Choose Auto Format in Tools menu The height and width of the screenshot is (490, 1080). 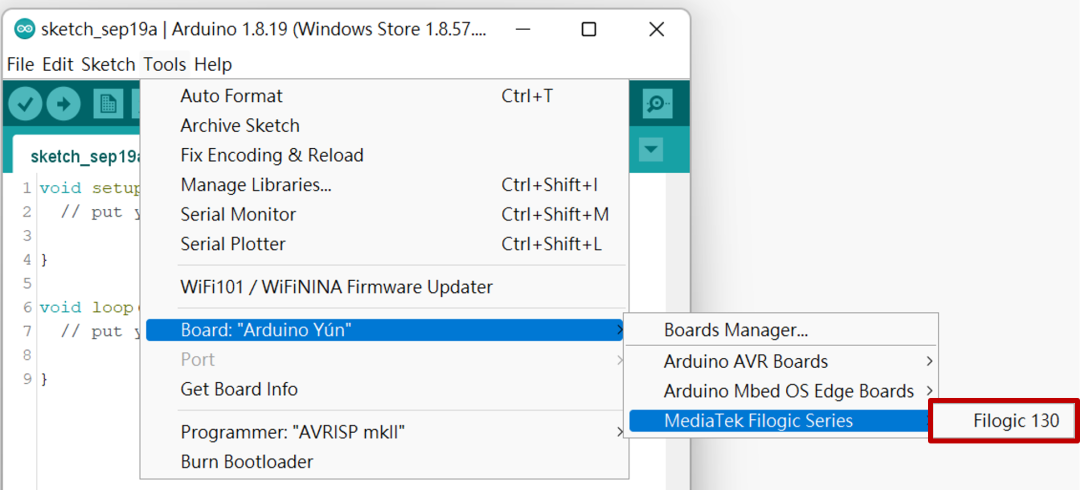pos(231,96)
